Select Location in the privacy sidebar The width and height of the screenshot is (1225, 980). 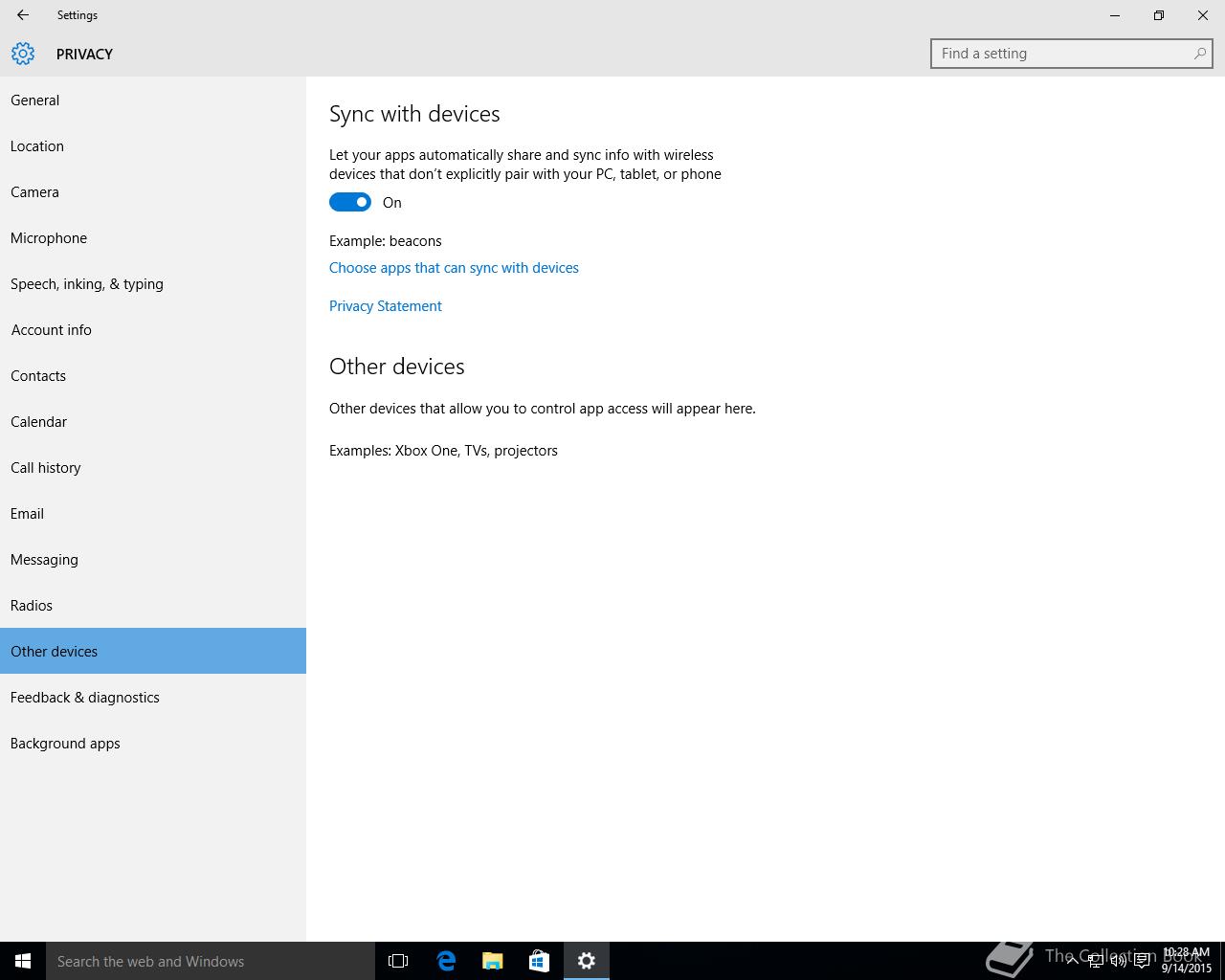(37, 146)
